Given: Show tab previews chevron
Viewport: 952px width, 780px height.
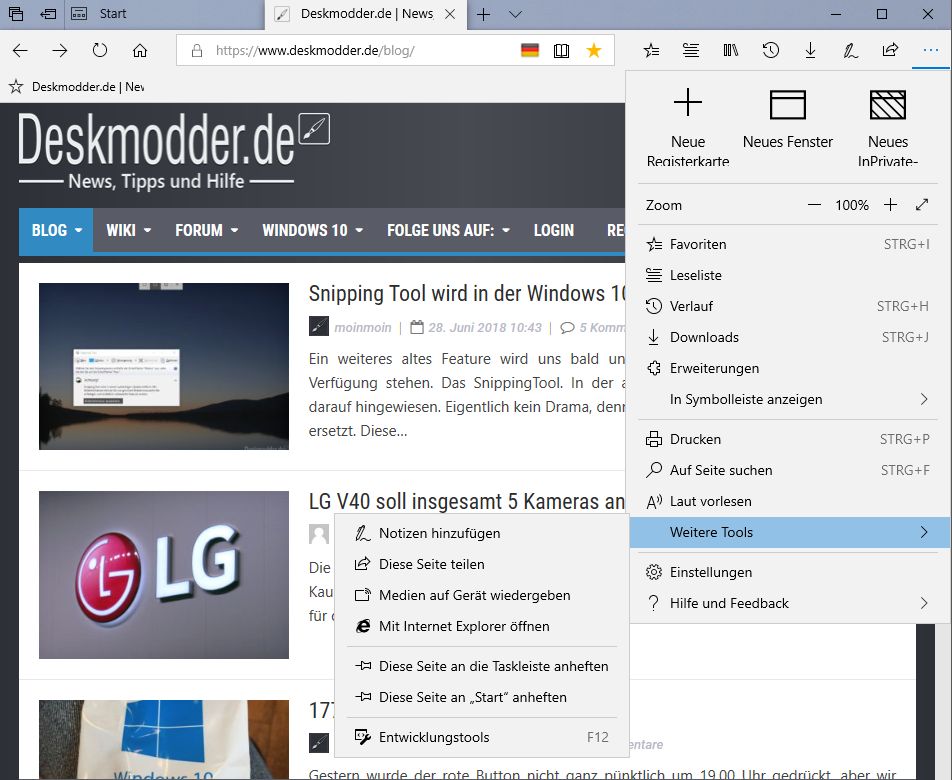Looking at the screenshot, I should pos(515,14).
